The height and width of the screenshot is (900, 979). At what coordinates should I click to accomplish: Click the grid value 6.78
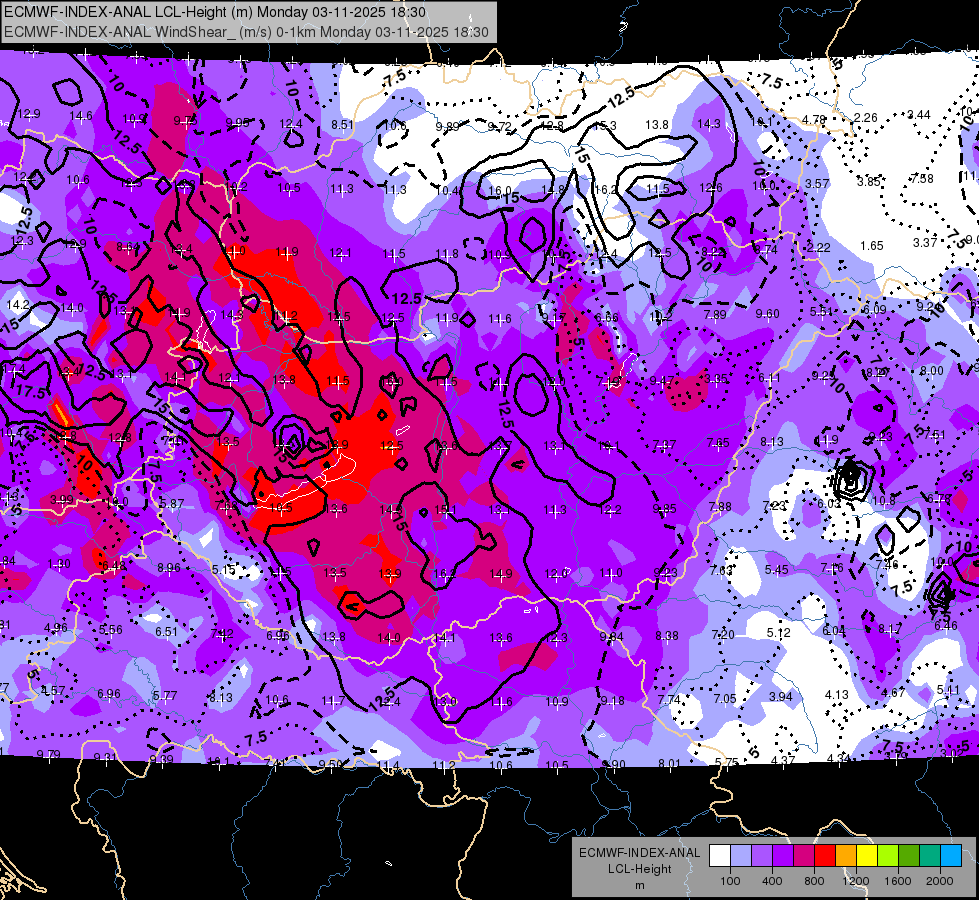coord(938,498)
